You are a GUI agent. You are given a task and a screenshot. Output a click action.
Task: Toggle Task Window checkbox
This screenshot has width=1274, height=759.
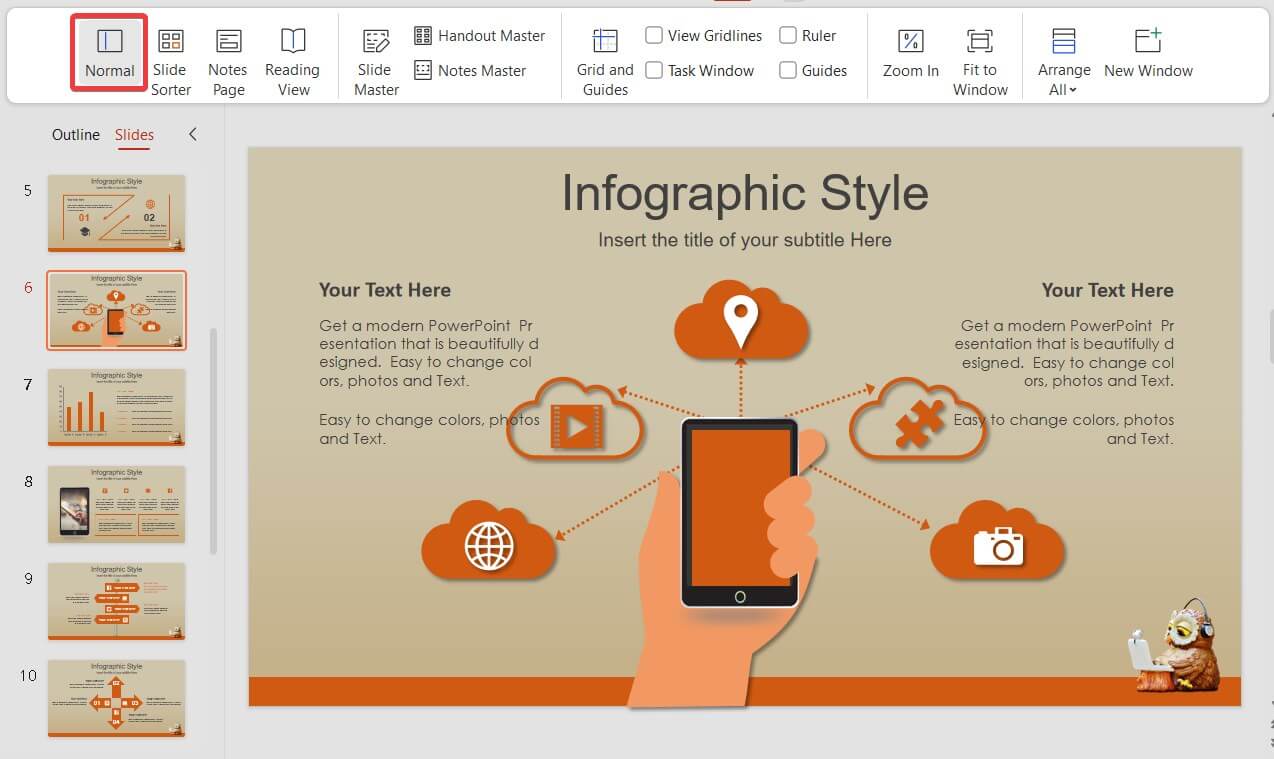pyautogui.click(x=654, y=71)
